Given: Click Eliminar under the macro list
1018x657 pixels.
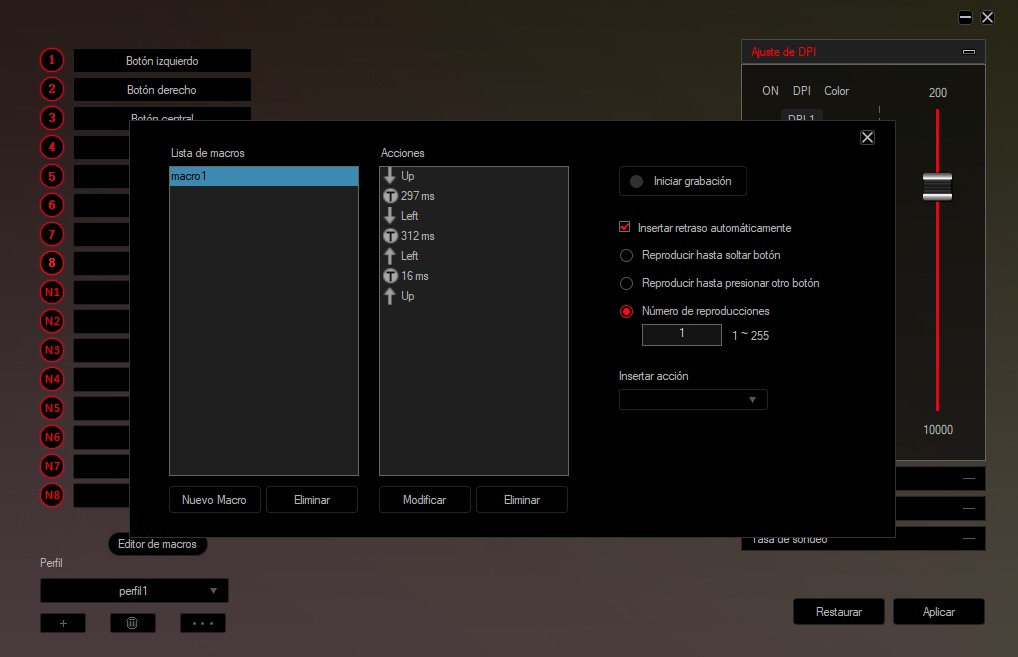Looking at the screenshot, I should click(312, 500).
